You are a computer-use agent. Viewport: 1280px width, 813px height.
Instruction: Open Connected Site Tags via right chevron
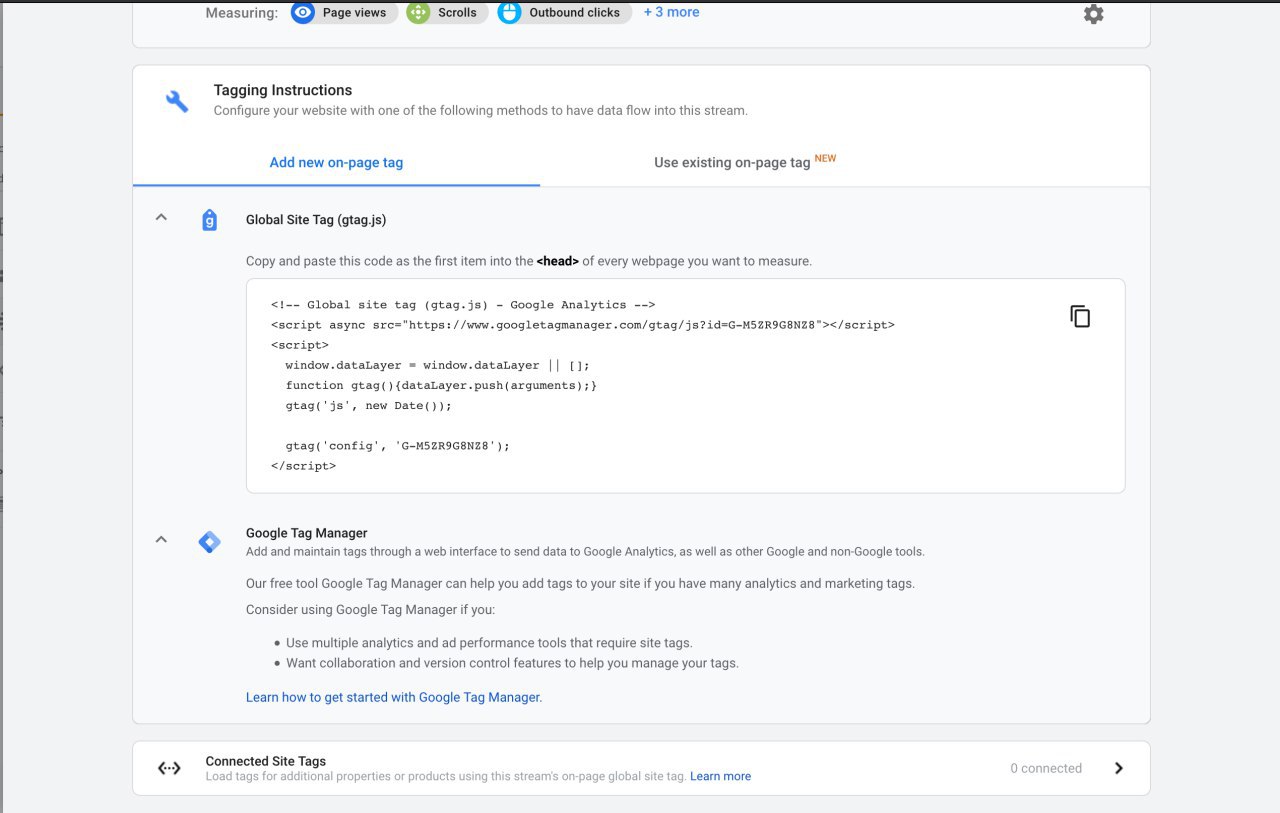[1119, 768]
